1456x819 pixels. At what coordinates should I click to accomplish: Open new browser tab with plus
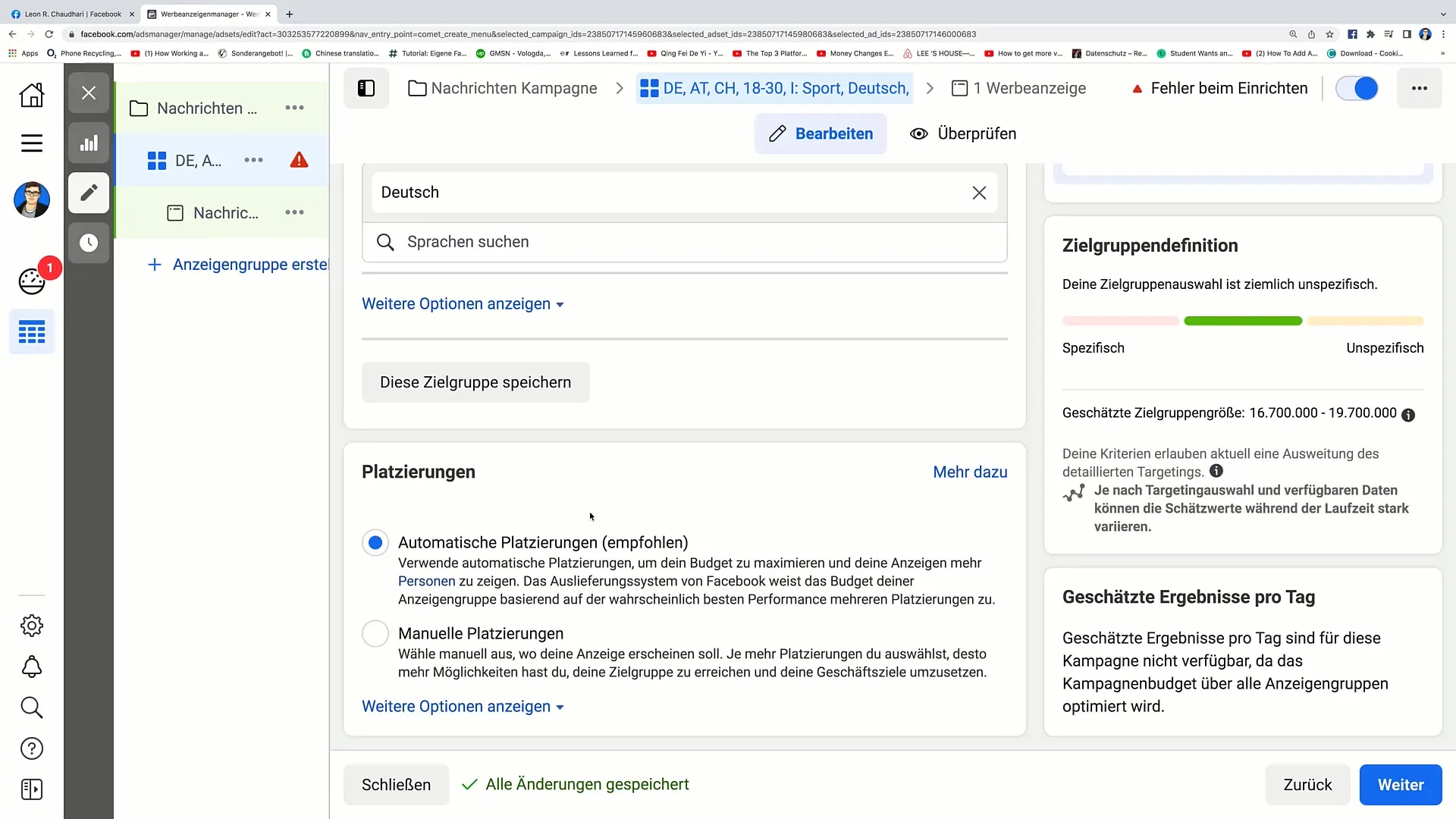pos(289,14)
